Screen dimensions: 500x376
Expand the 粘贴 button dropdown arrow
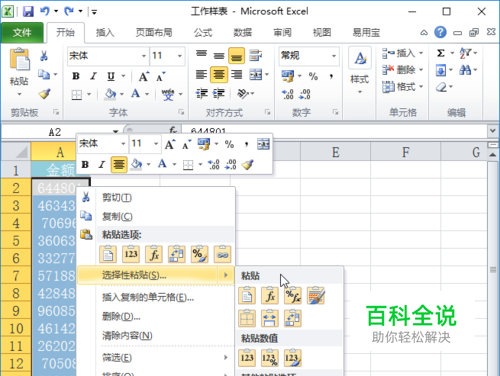point(19,94)
